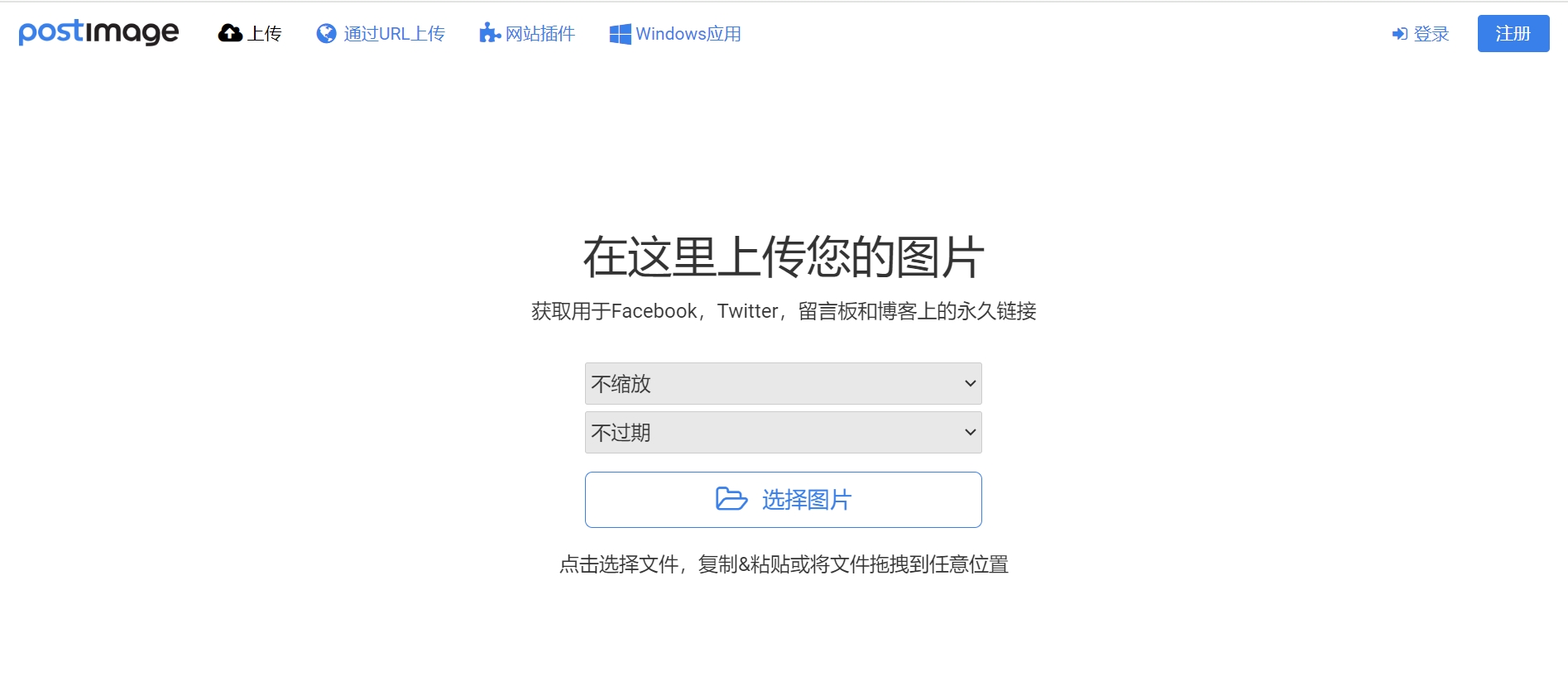Click the chevron arrow of the 不缩放 dropdown
Image resolution: width=1568 pixels, height=686 pixels.
click(971, 383)
